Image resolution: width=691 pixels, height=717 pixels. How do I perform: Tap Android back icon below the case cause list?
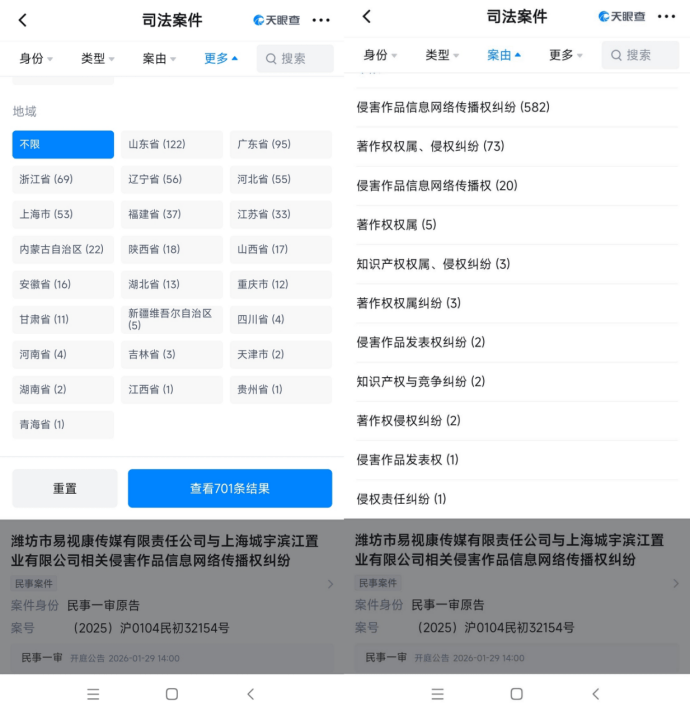coord(595,694)
